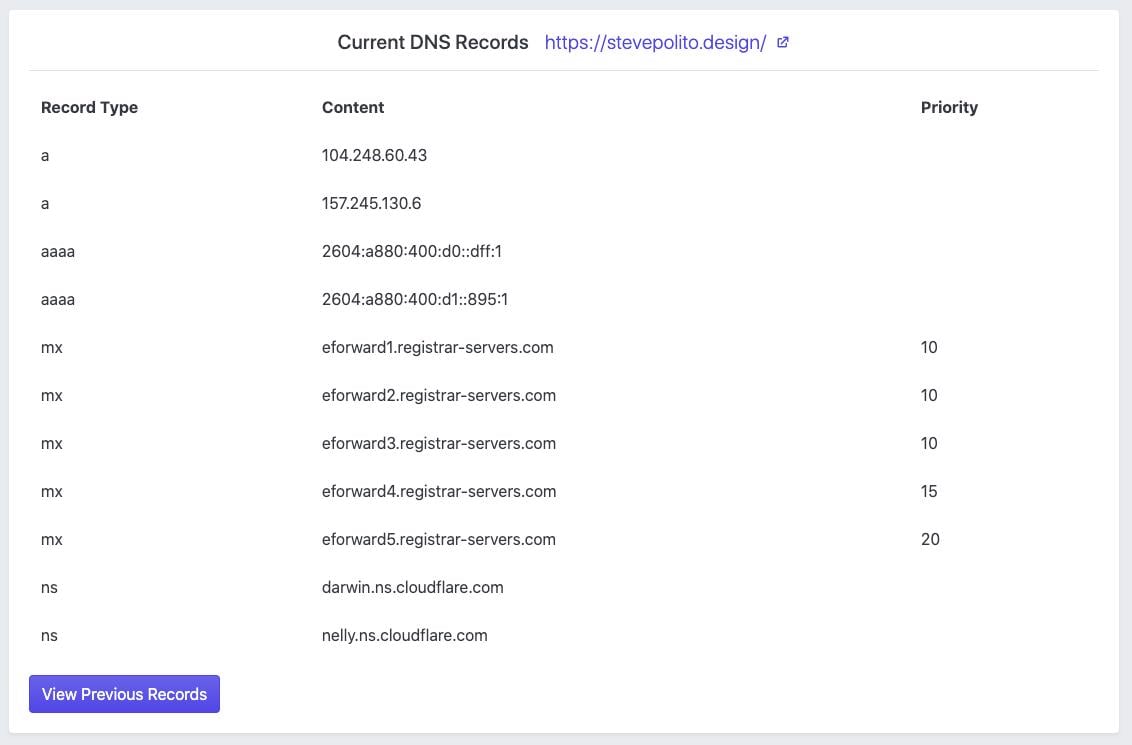The height and width of the screenshot is (745, 1132).
Task: Click the View Previous Records button
Action: click(x=124, y=694)
